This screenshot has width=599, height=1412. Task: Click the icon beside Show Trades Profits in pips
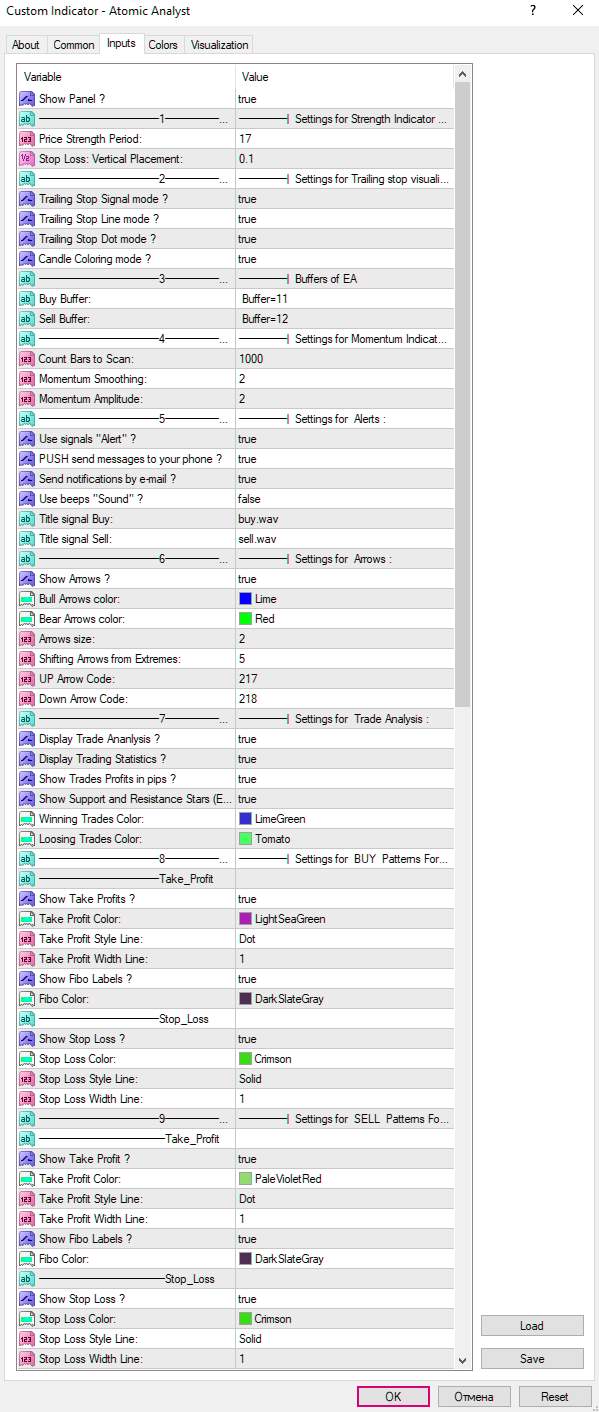coord(27,779)
